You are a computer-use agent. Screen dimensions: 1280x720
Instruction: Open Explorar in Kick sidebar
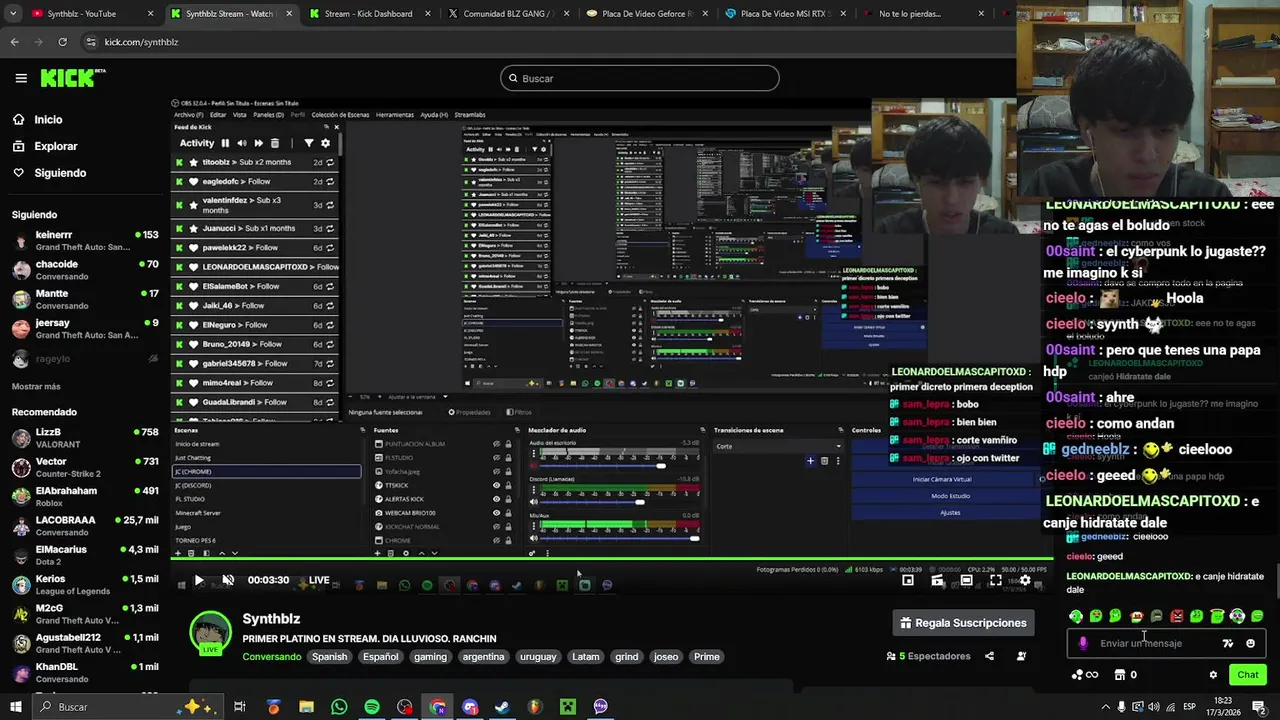(x=45, y=146)
